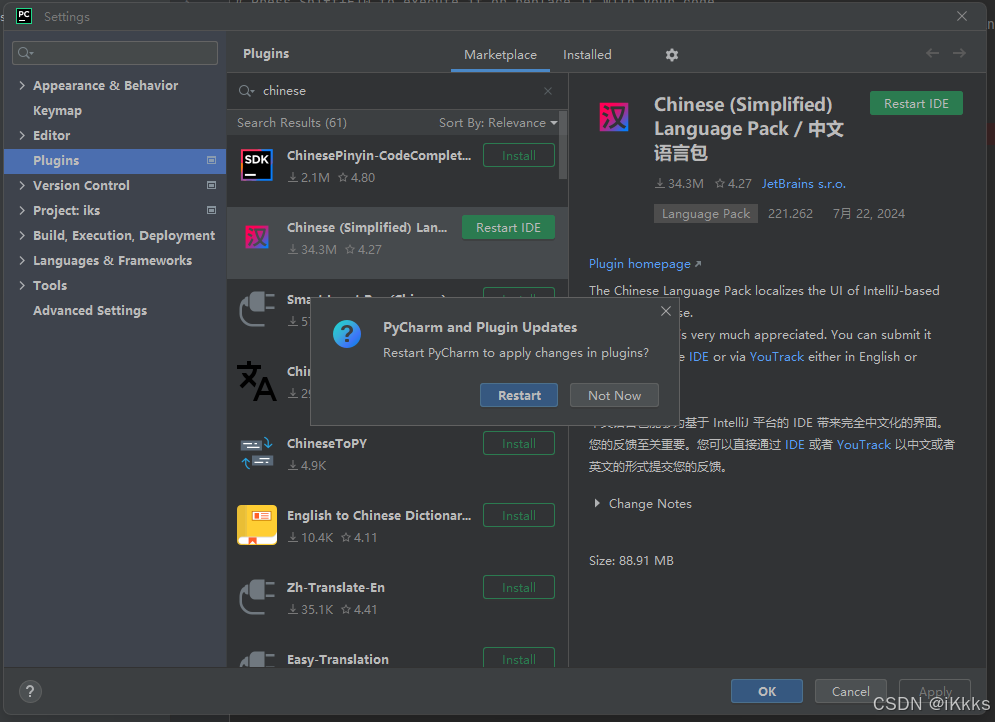Open the help question mark button

(x=30, y=691)
